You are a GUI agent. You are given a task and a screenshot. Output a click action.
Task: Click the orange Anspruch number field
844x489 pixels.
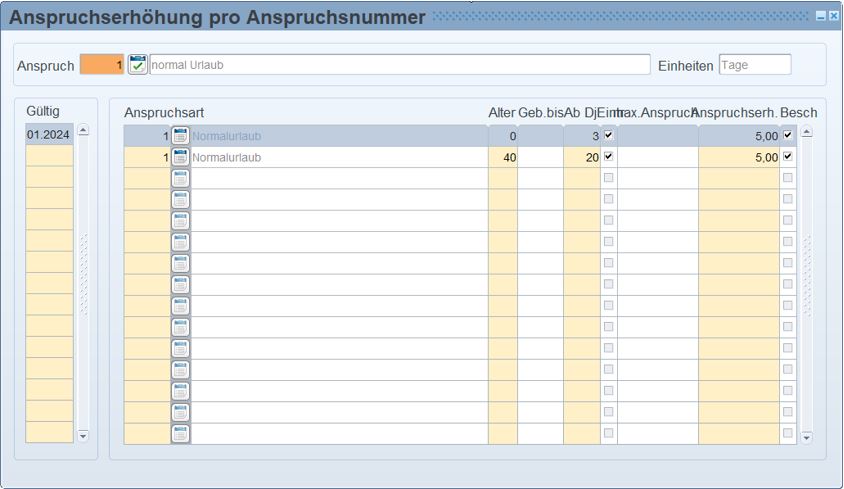click(102, 65)
